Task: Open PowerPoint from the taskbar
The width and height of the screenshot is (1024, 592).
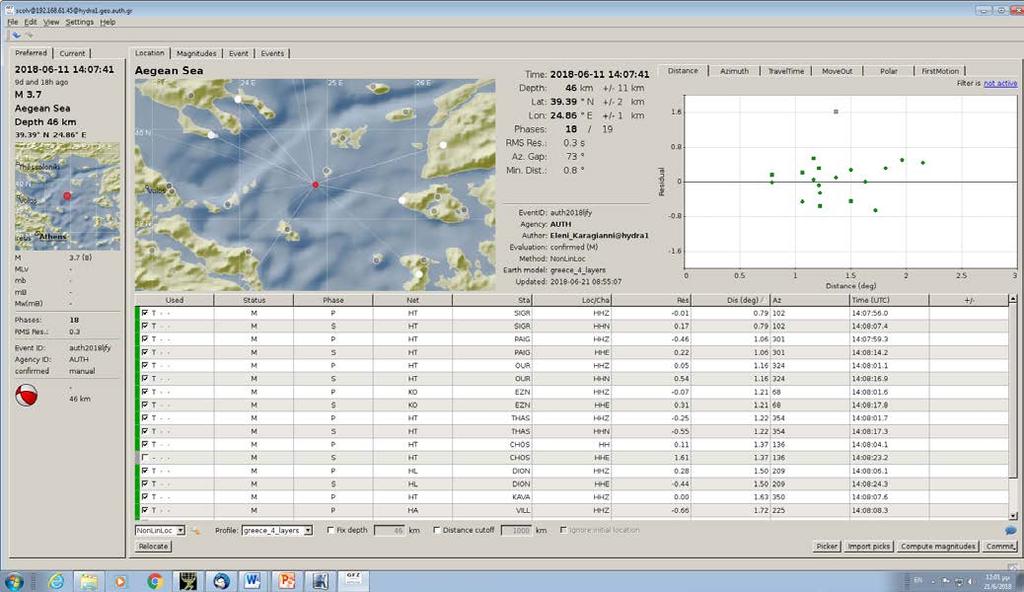Action: (x=287, y=580)
